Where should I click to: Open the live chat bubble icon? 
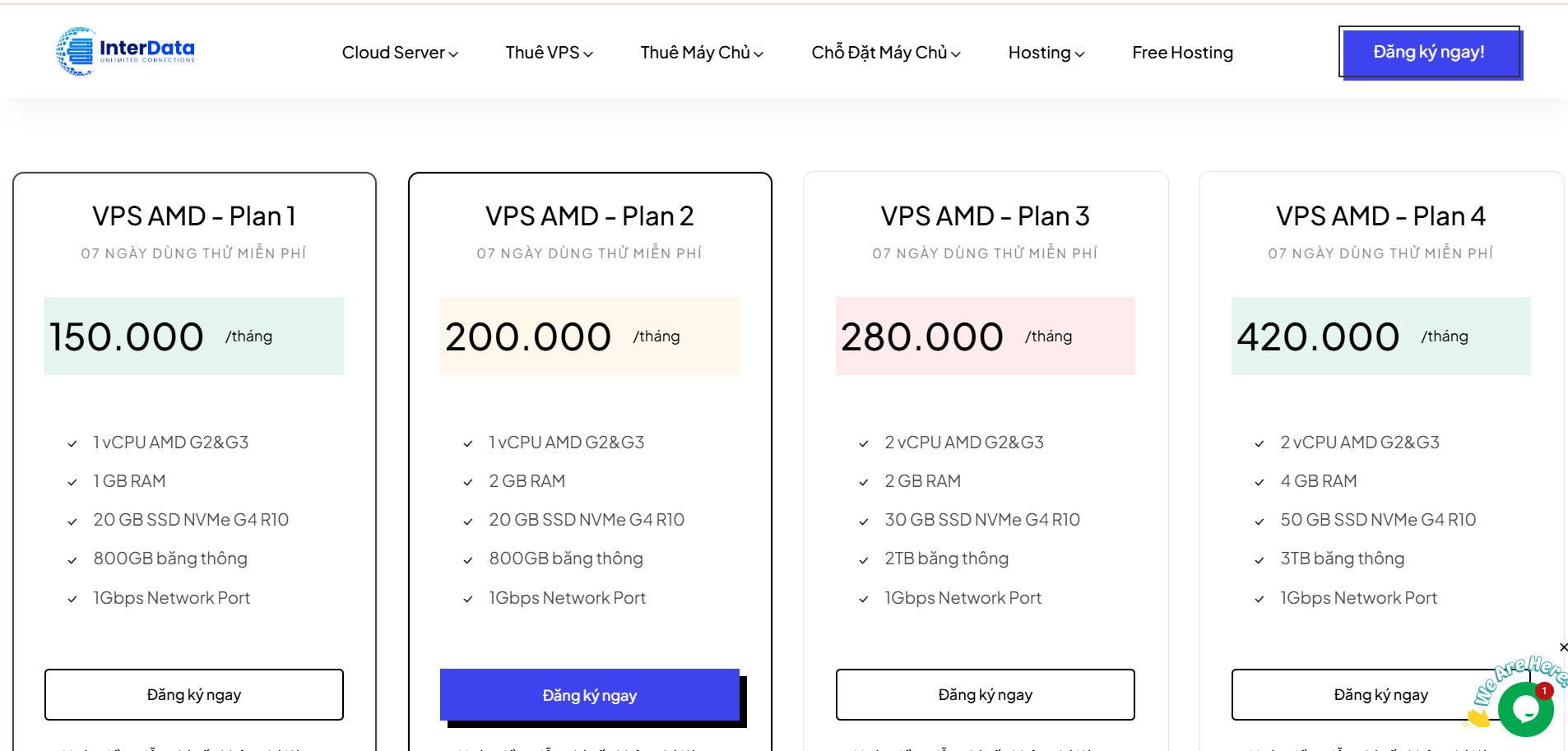(x=1525, y=708)
